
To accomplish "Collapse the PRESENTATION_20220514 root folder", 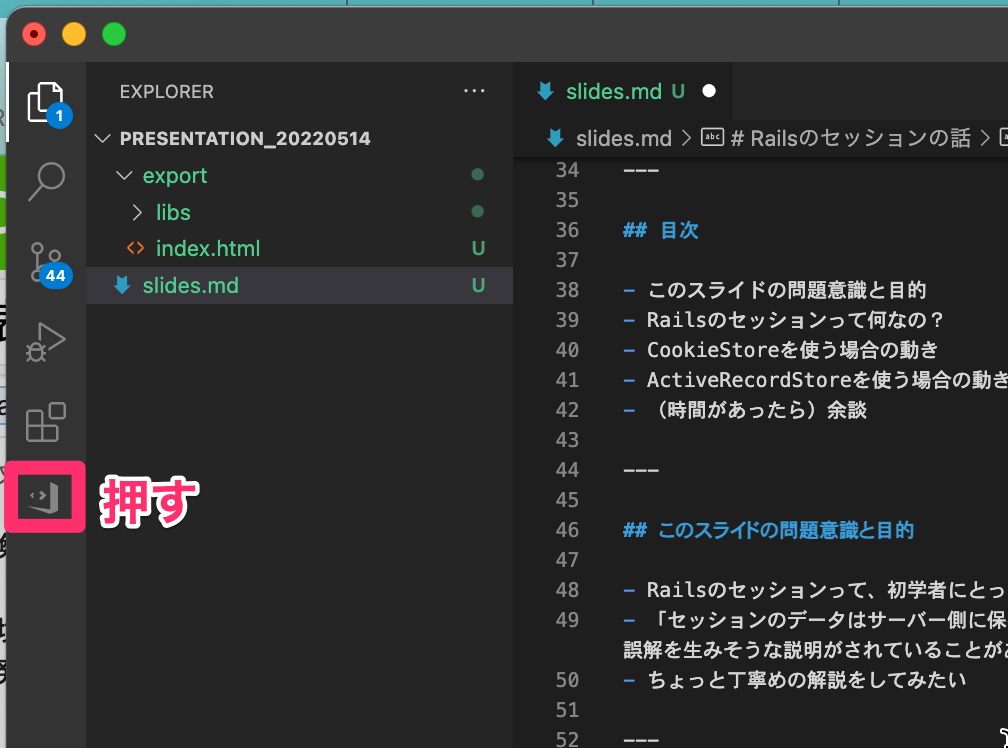I will [x=102, y=138].
